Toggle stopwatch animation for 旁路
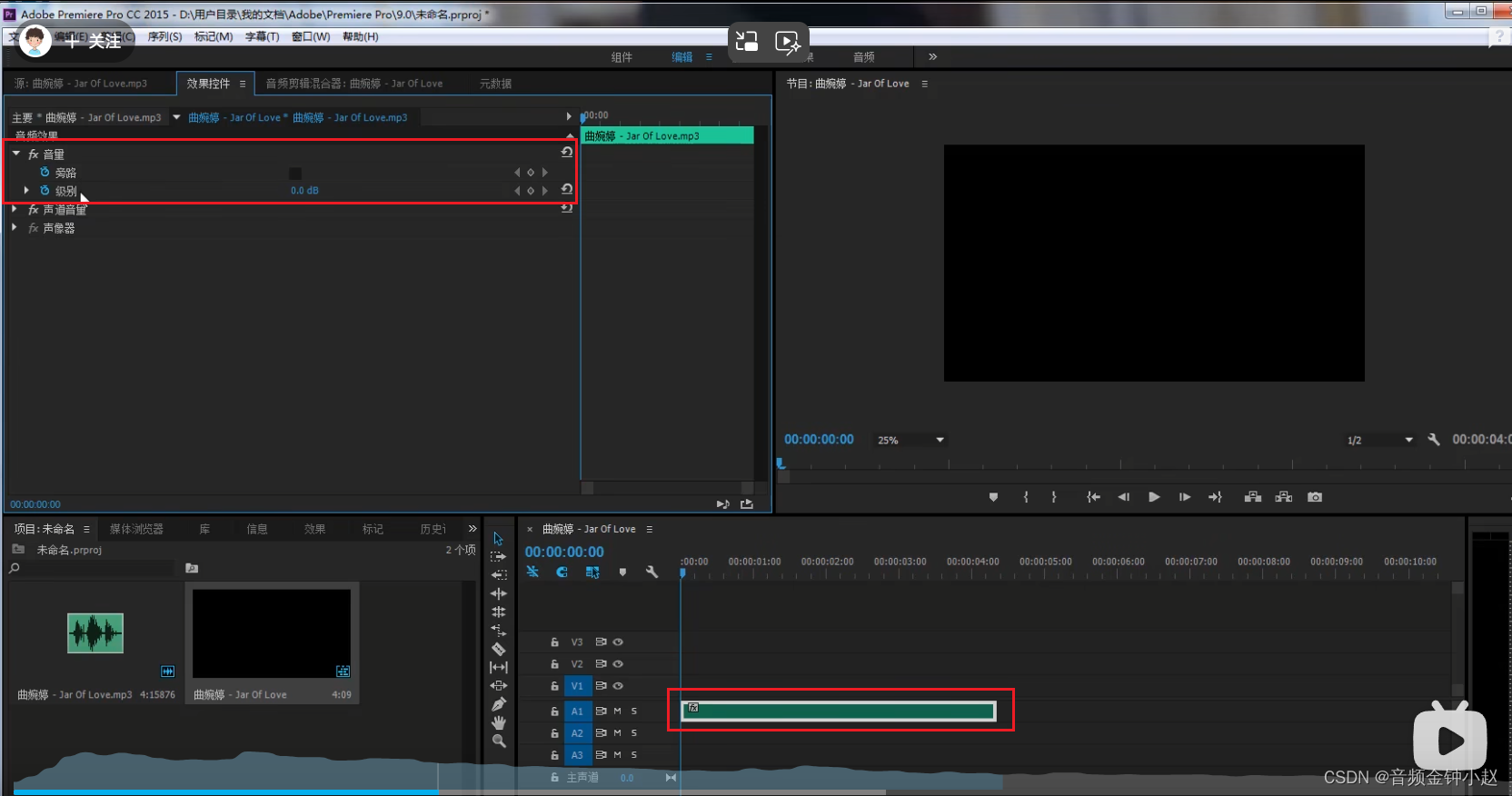The image size is (1512, 796). point(45,172)
